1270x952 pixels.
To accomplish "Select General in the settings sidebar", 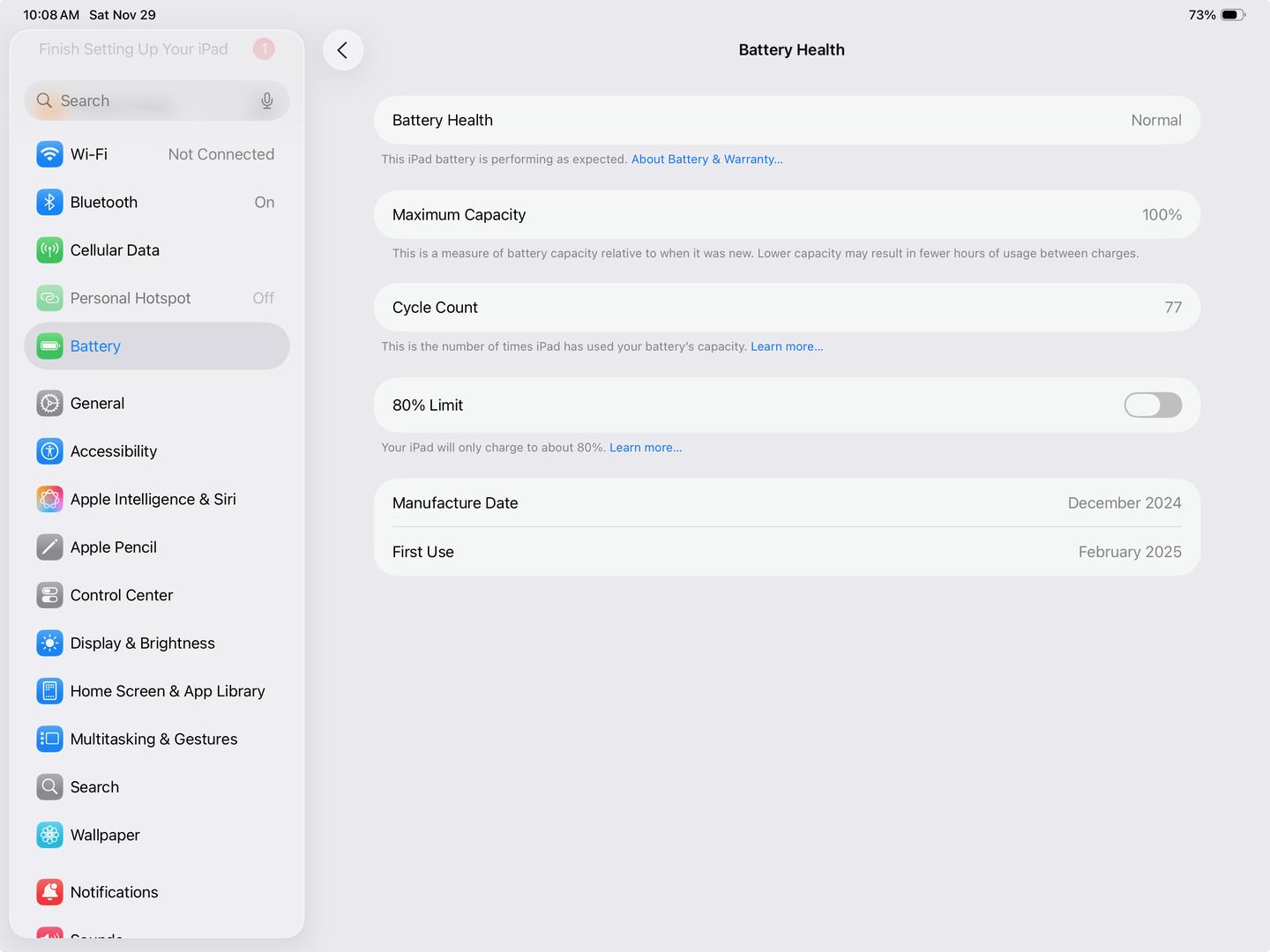I will (x=97, y=404).
